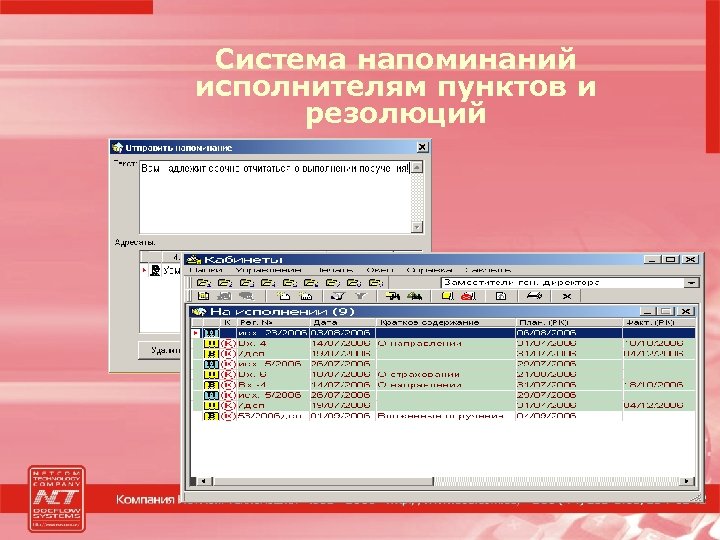Click document icon in 53/2006 row
Viewport: 720px width, 540px height.
[x=211, y=416]
